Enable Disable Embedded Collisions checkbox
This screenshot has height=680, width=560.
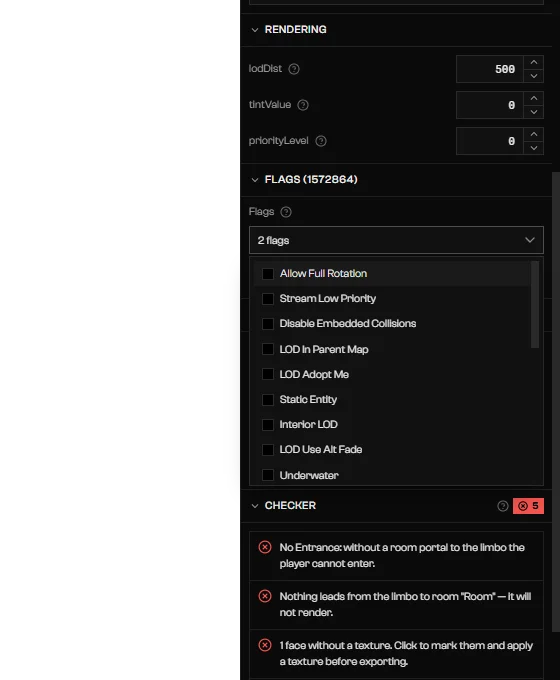point(268,324)
